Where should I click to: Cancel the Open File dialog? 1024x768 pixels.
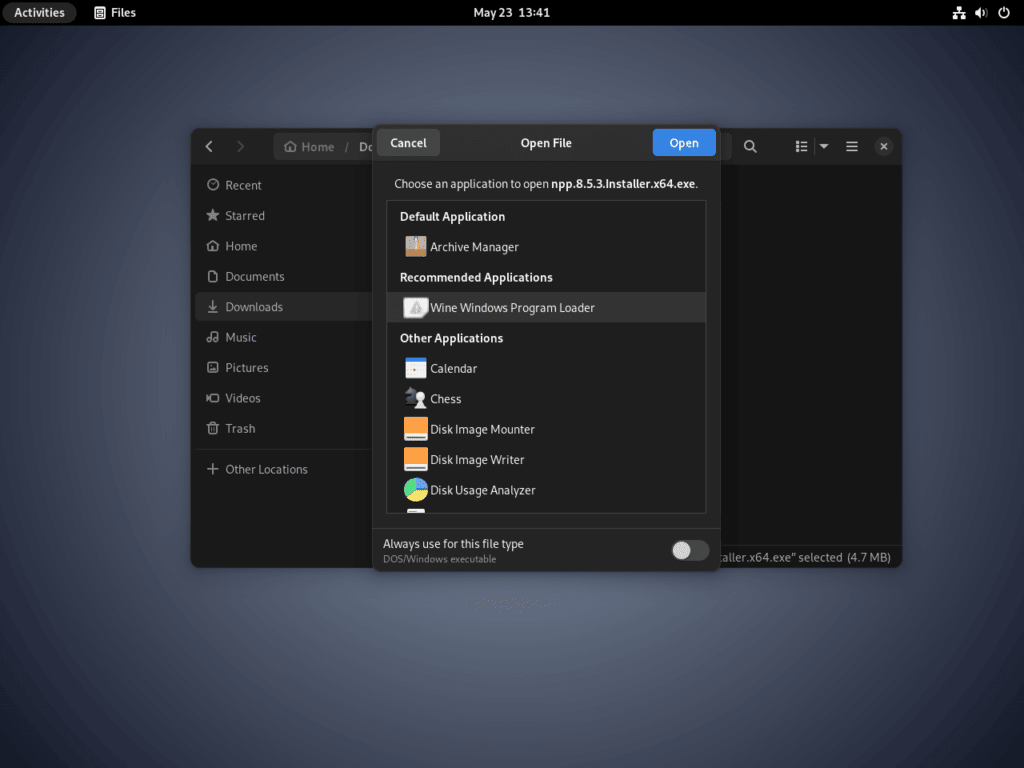[x=408, y=142]
